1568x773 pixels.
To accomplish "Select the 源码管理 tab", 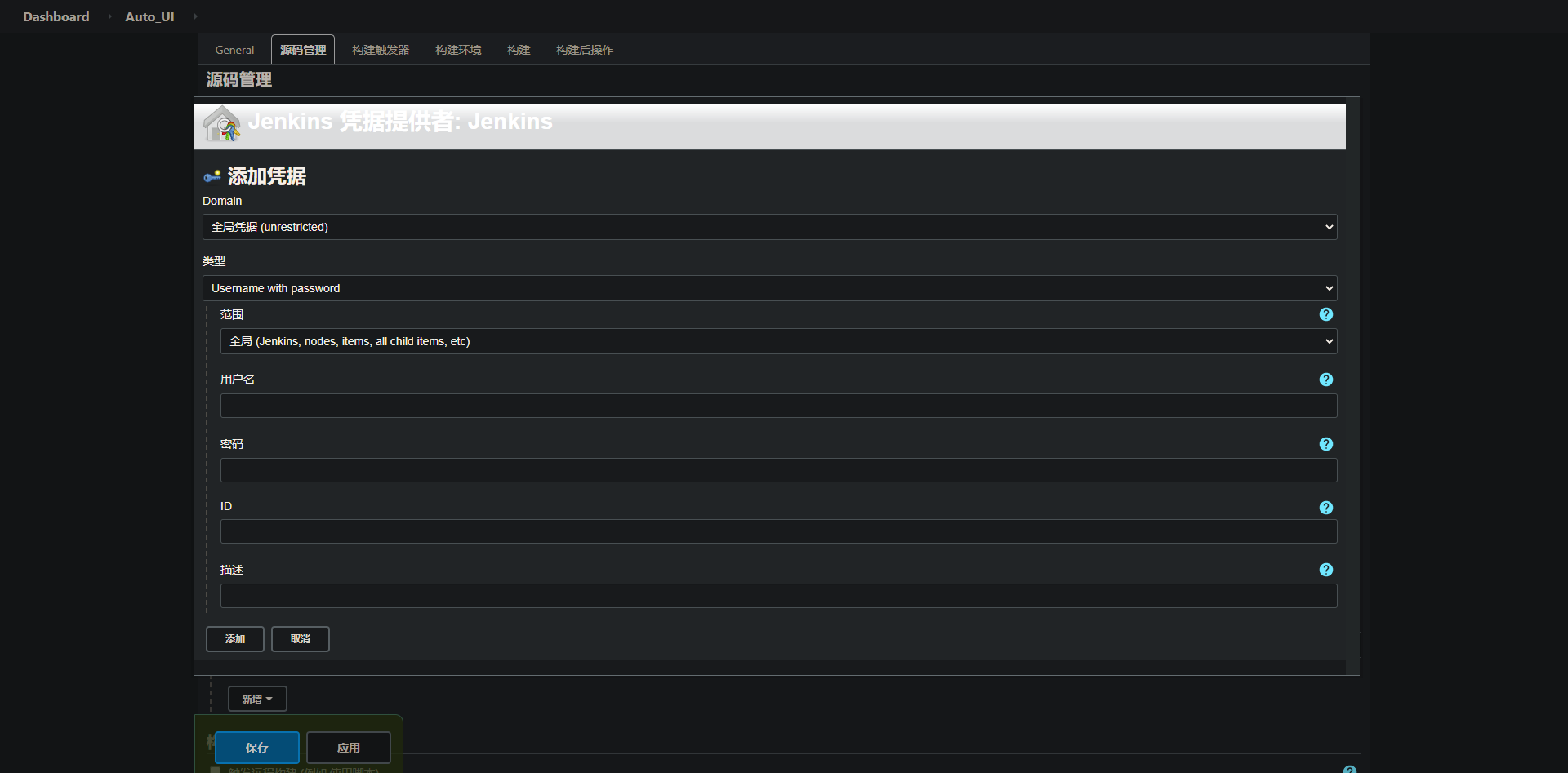I will pyautogui.click(x=303, y=50).
